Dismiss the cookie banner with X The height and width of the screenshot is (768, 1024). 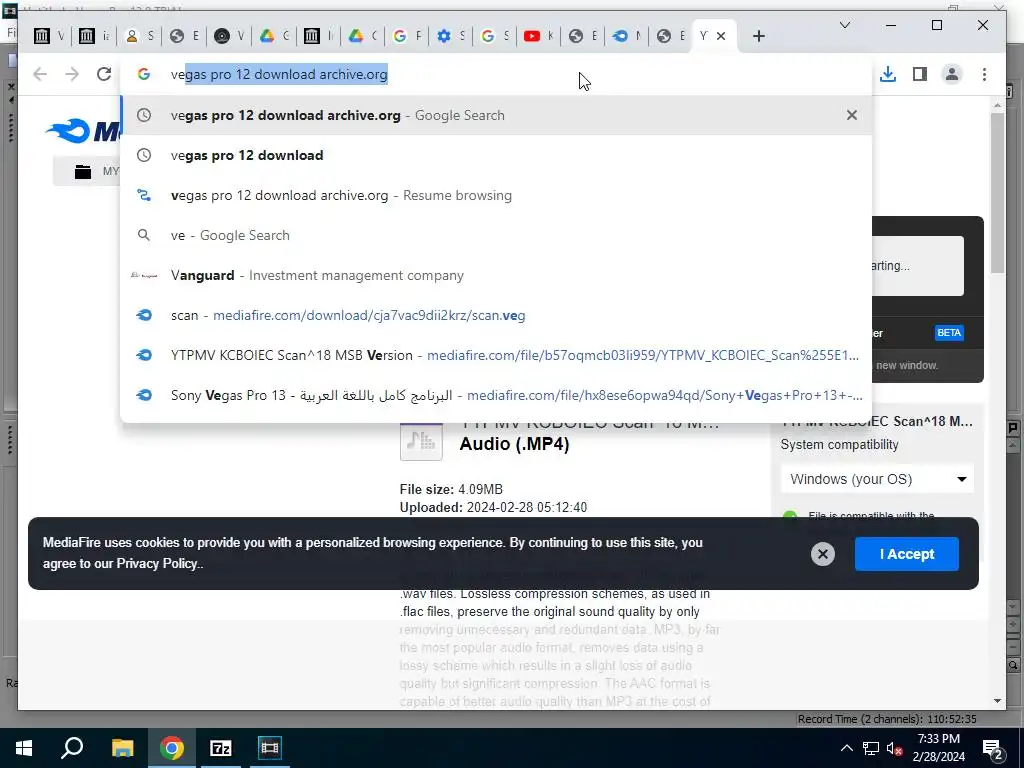pos(823,554)
